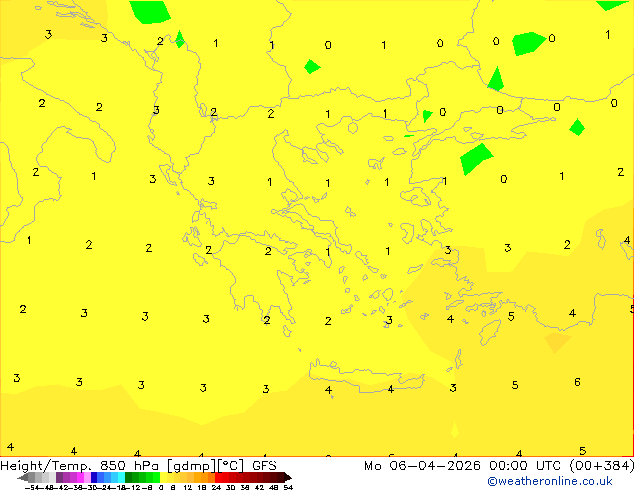The height and width of the screenshot is (490, 634).
Task: Pick the dark blue legend swatch
Action: pos(94,477)
